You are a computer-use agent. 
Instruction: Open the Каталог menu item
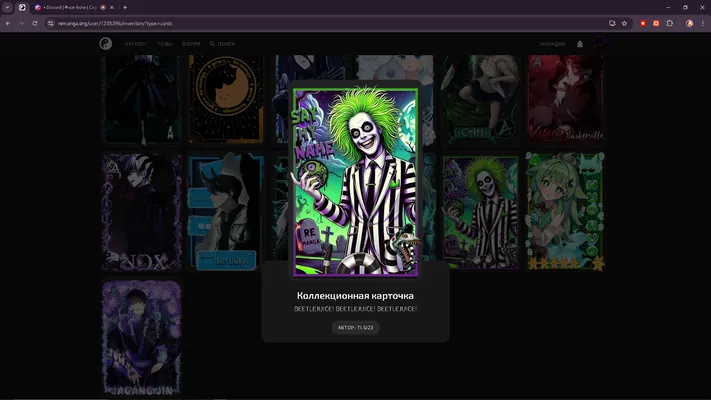click(x=136, y=44)
